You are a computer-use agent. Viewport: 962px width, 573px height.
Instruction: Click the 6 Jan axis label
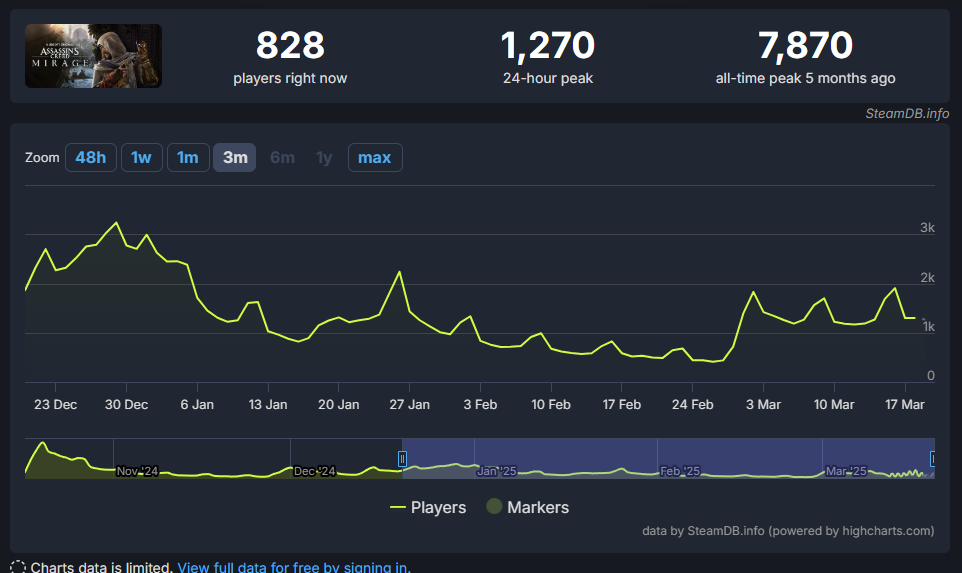197,405
